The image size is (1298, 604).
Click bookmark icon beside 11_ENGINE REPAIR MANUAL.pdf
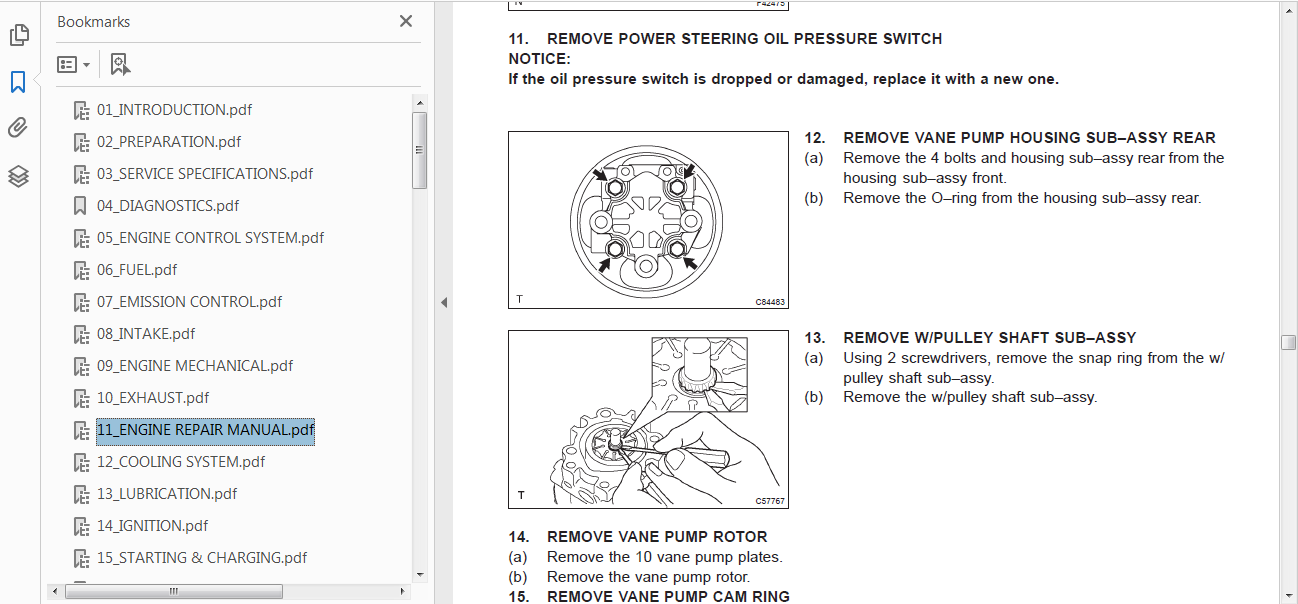click(82, 430)
